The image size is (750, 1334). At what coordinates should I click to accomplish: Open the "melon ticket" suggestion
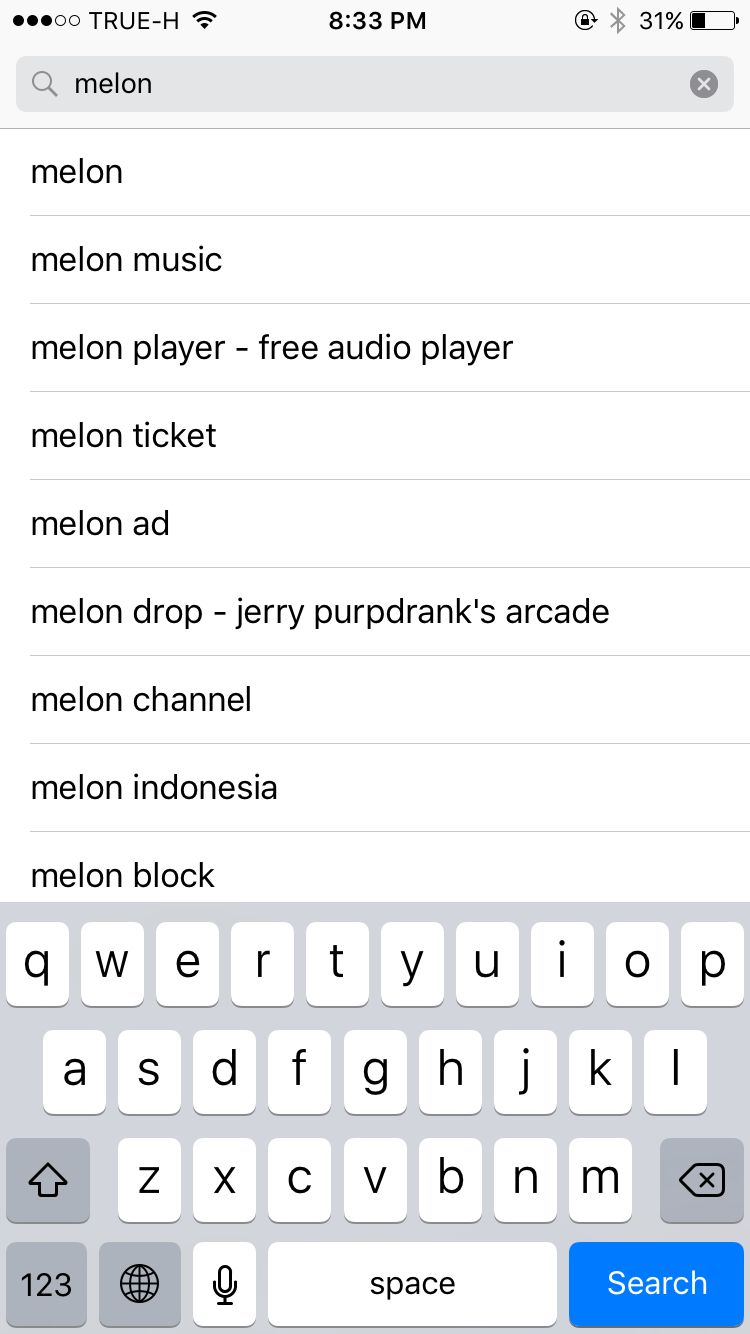(x=124, y=436)
